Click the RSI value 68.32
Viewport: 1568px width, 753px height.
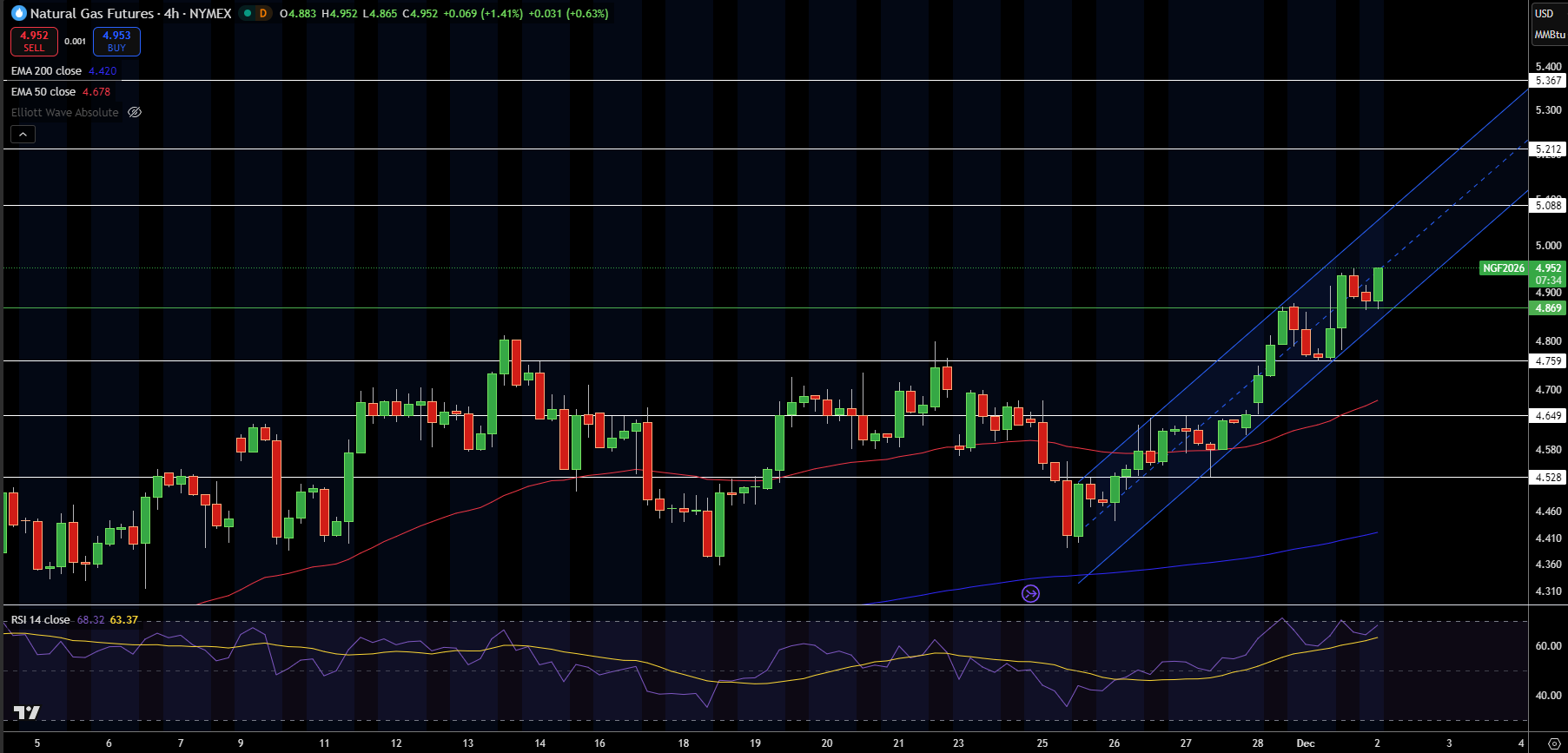point(90,620)
